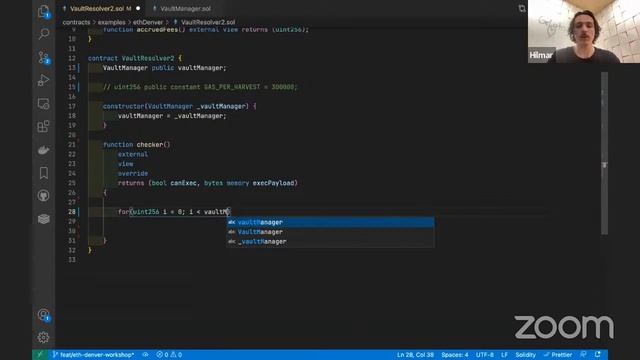Viewport: 640px width, 360px height.
Task: Click 'function checker()' on line 21
Action: [137, 144]
